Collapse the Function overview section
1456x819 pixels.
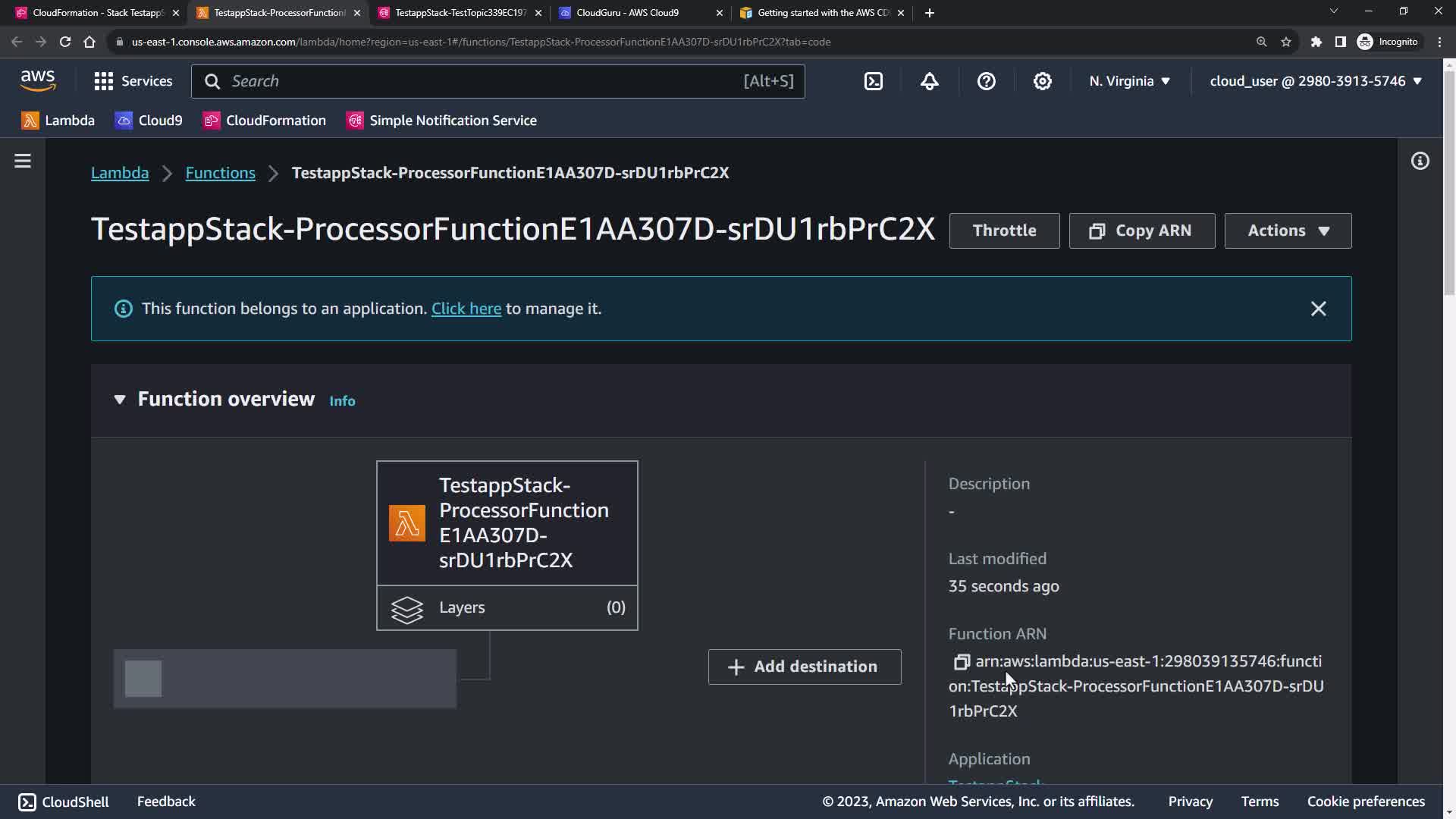[x=120, y=400]
